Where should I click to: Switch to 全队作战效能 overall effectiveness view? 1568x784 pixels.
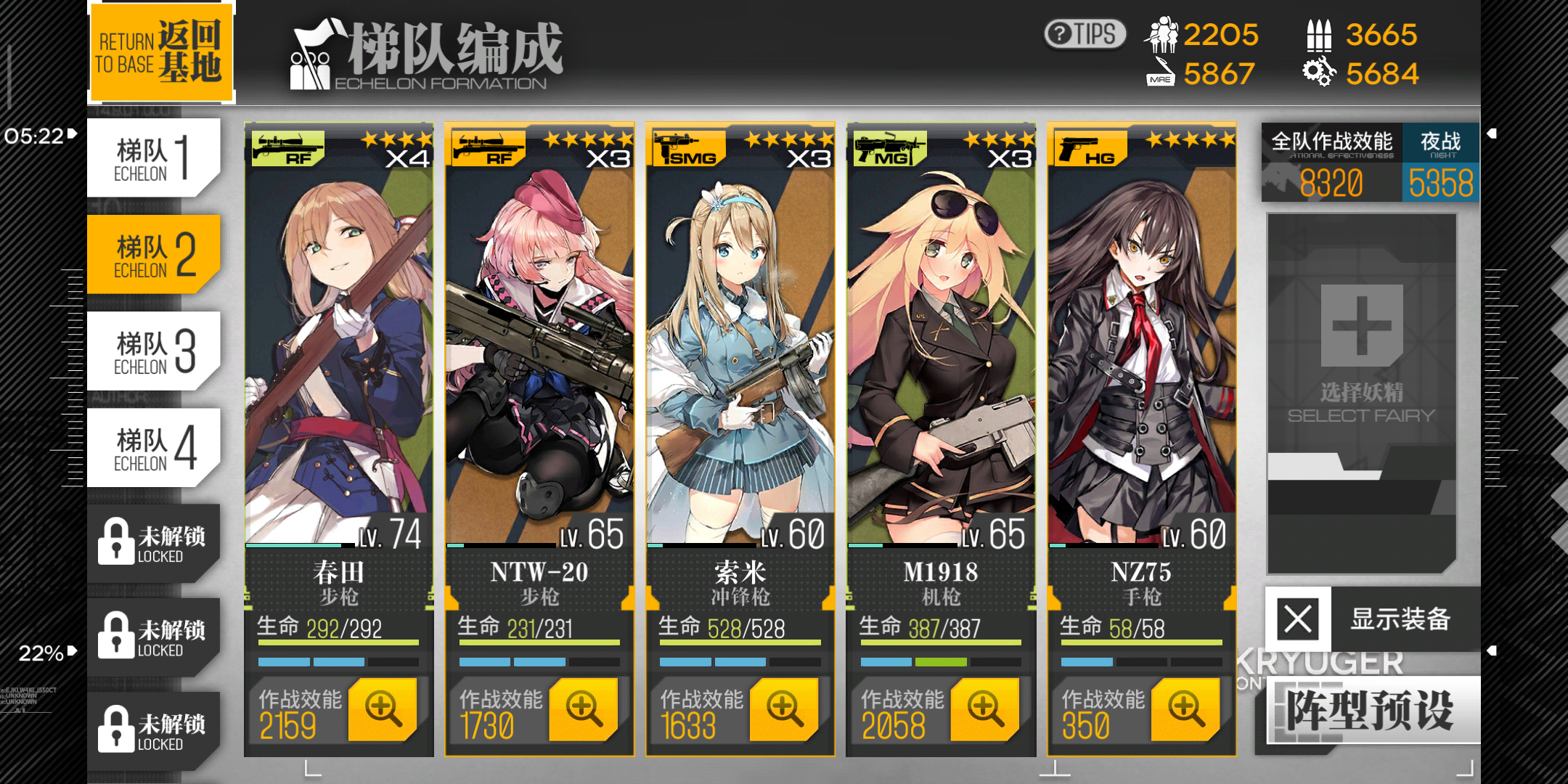coord(1332,163)
